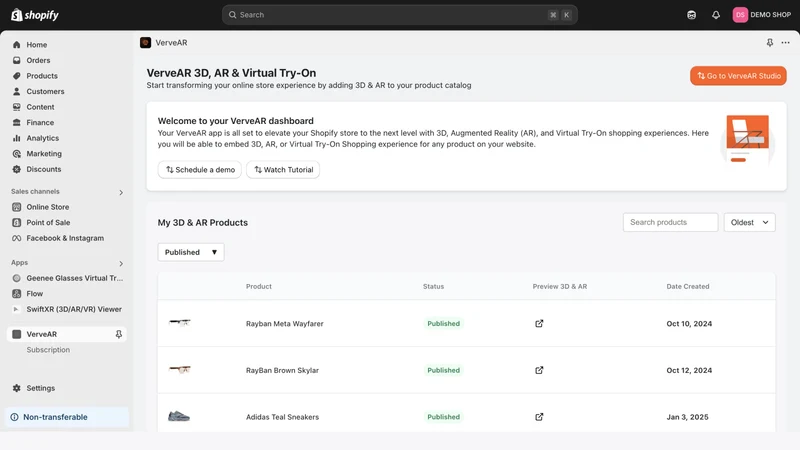Screen dimensions: 800x450
Task: Click the Settings gear icon
Action: pos(17,388)
